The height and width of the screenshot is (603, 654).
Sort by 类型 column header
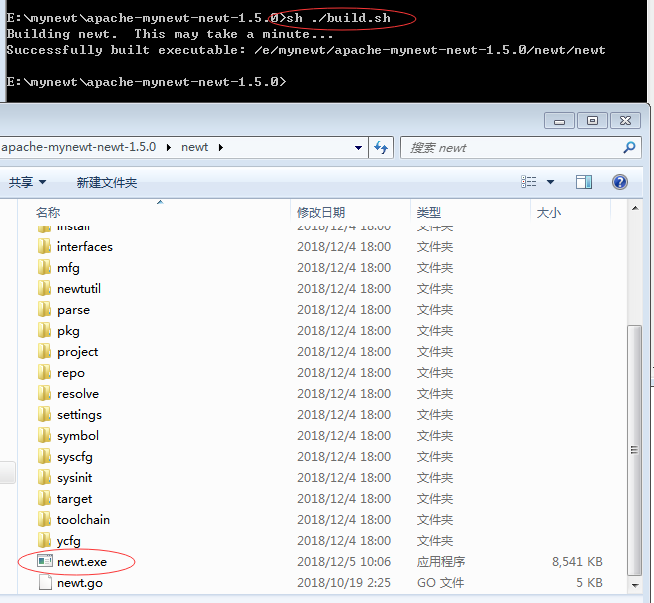click(428, 212)
